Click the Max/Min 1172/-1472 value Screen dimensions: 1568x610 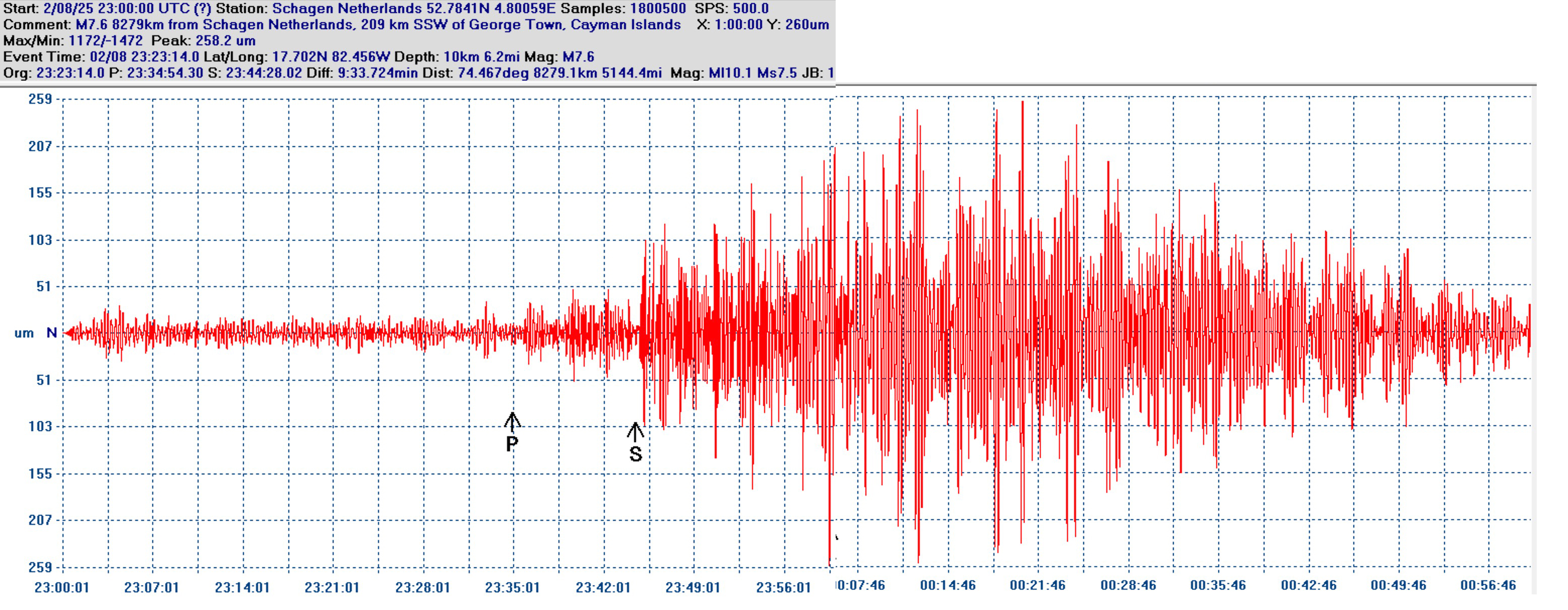point(105,41)
